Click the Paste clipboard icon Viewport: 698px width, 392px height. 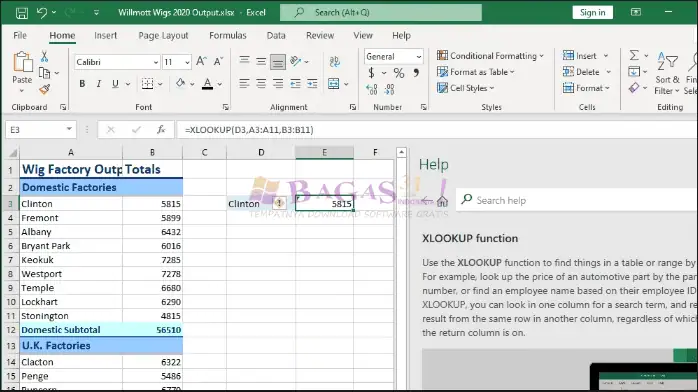coord(22,62)
